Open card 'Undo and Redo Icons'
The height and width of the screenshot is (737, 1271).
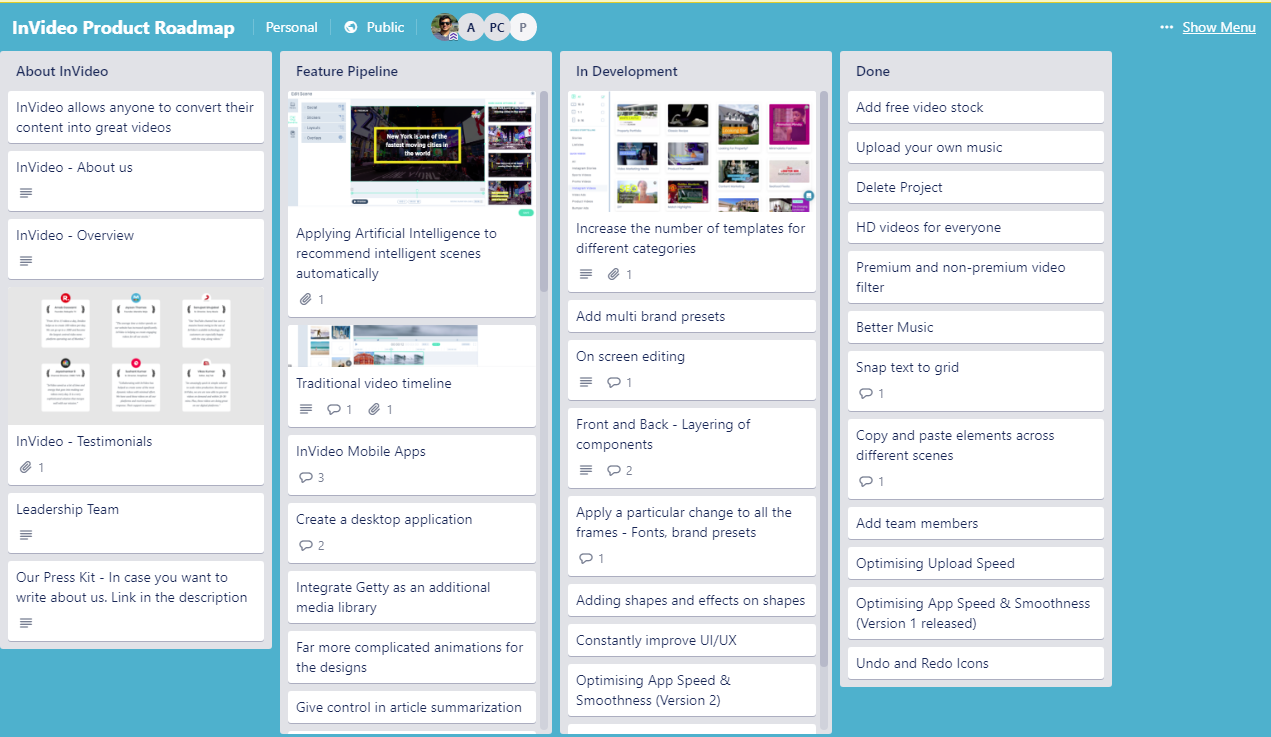point(976,663)
